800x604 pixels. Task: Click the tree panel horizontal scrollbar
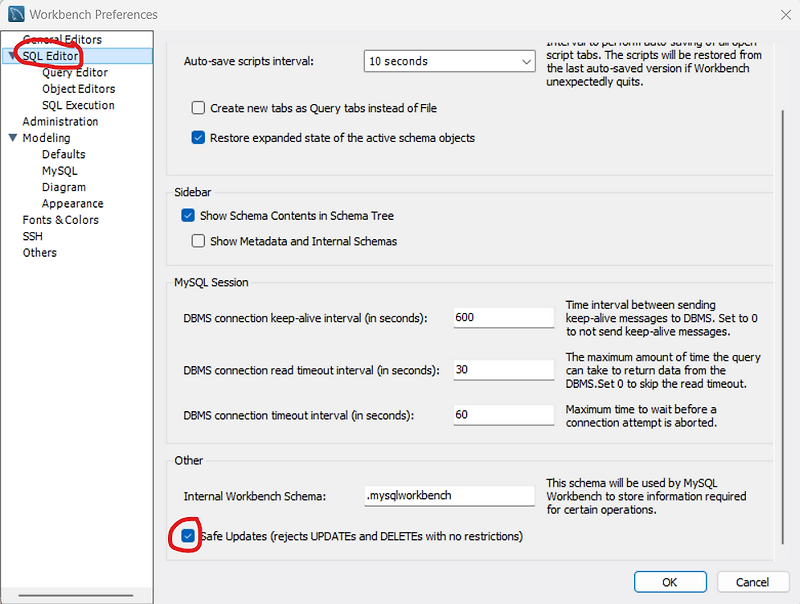(x=76, y=595)
